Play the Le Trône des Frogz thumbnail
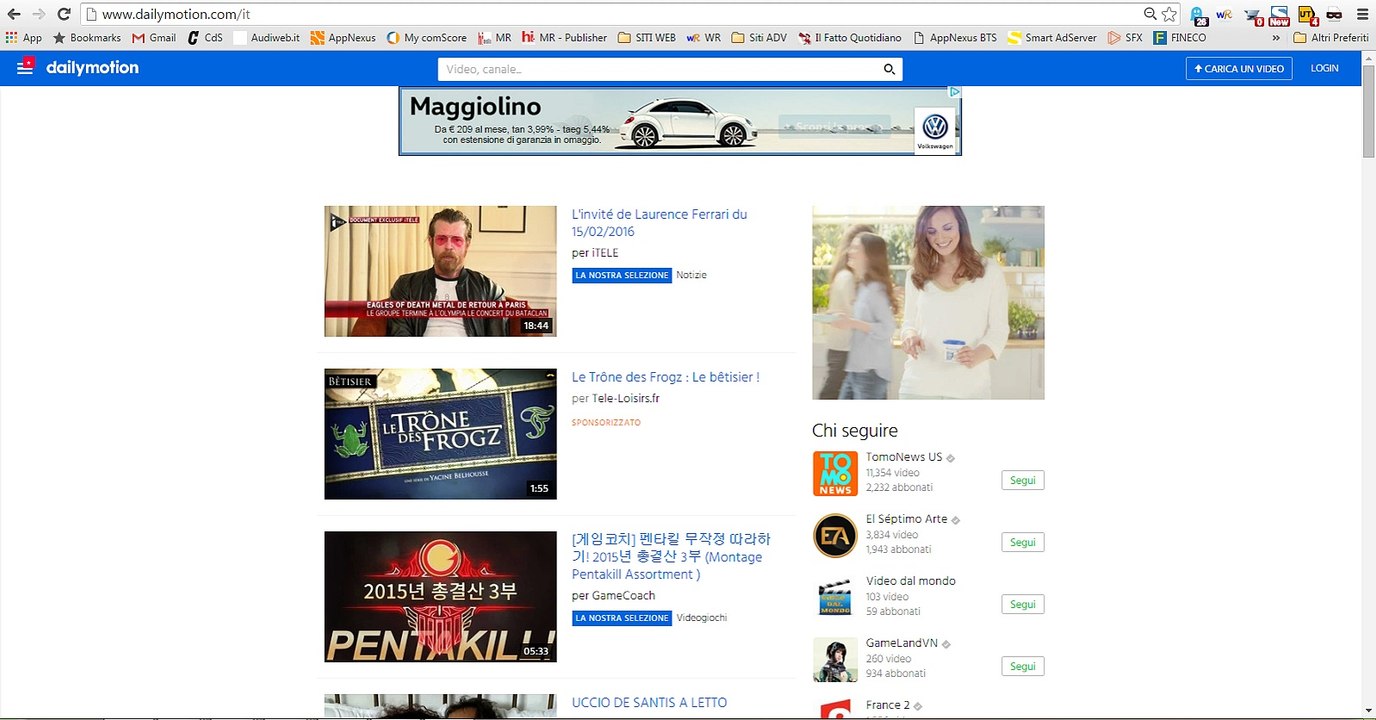This screenshot has width=1376, height=720. (x=440, y=434)
